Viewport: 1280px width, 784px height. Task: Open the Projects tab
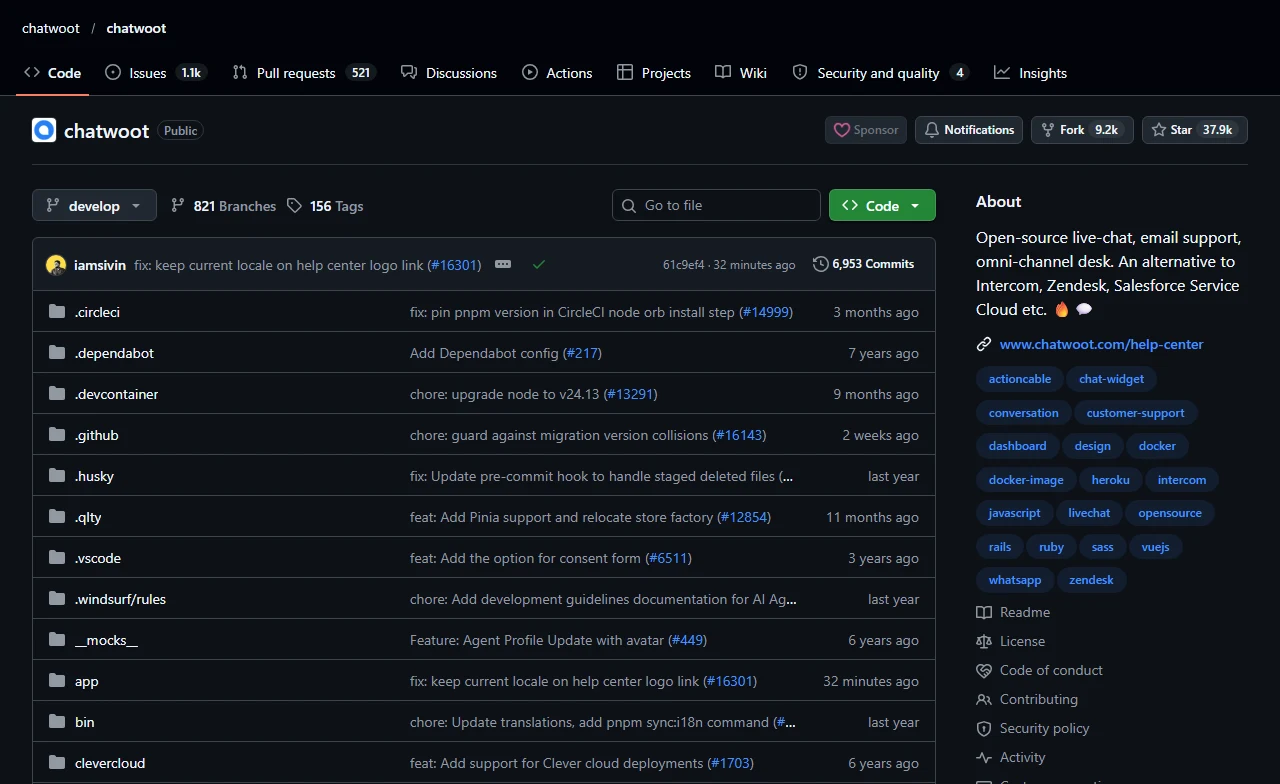tap(654, 73)
